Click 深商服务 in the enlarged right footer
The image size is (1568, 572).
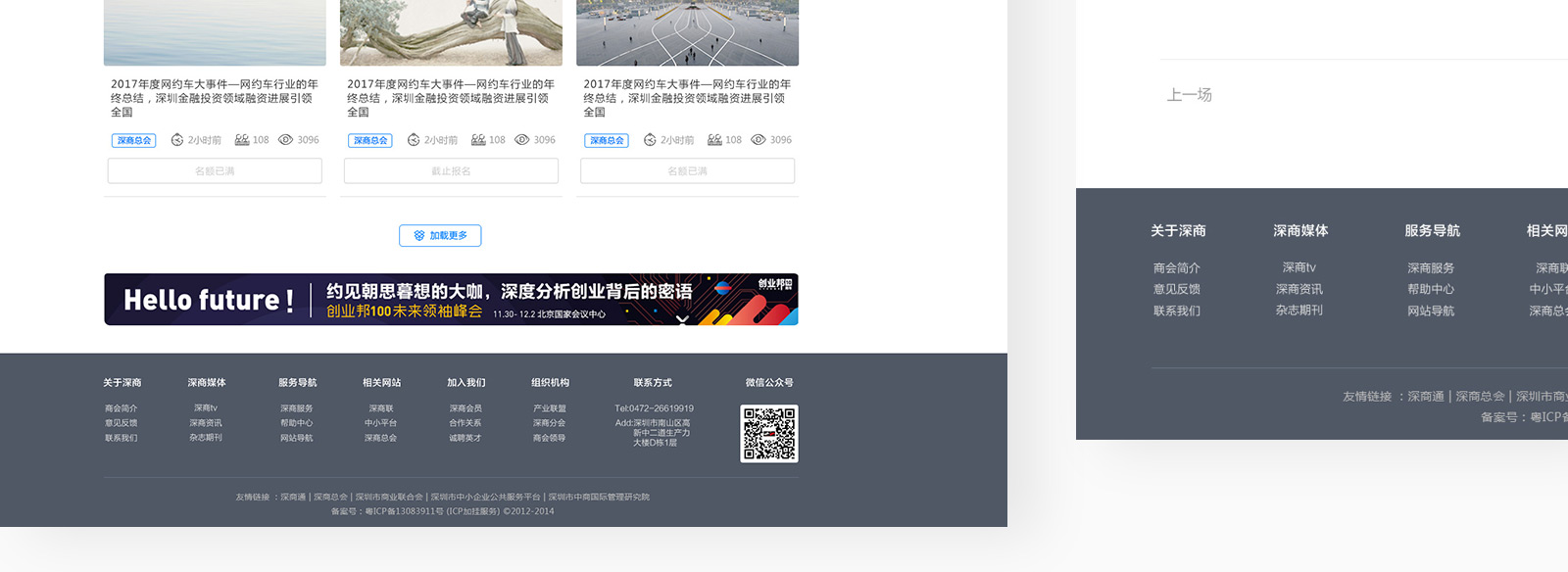click(x=1431, y=268)
